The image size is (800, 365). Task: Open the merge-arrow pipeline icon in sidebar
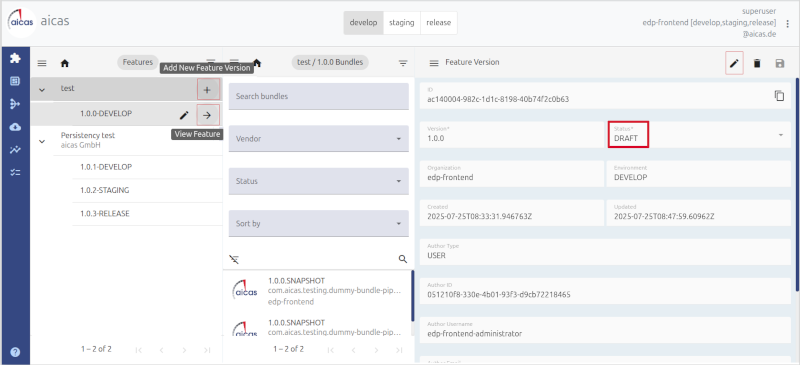[x=15, y=104]
